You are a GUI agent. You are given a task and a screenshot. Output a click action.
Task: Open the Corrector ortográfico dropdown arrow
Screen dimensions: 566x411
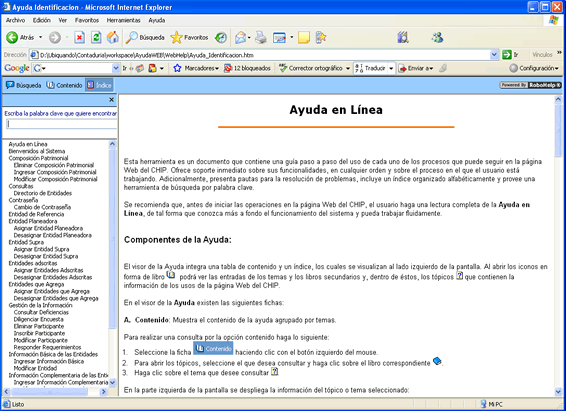pyautogui.click(x=348, y=68)
